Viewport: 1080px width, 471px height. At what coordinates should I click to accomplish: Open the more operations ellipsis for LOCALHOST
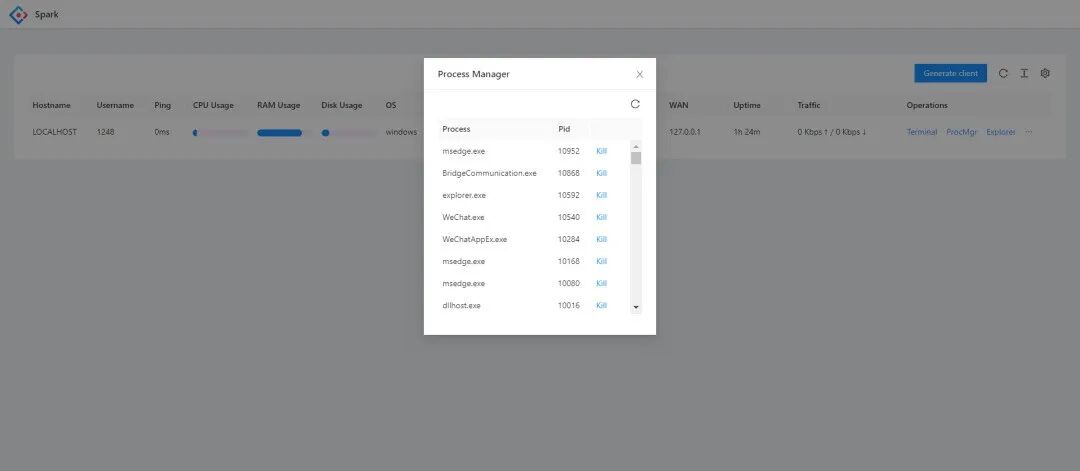pos(1028,132)
